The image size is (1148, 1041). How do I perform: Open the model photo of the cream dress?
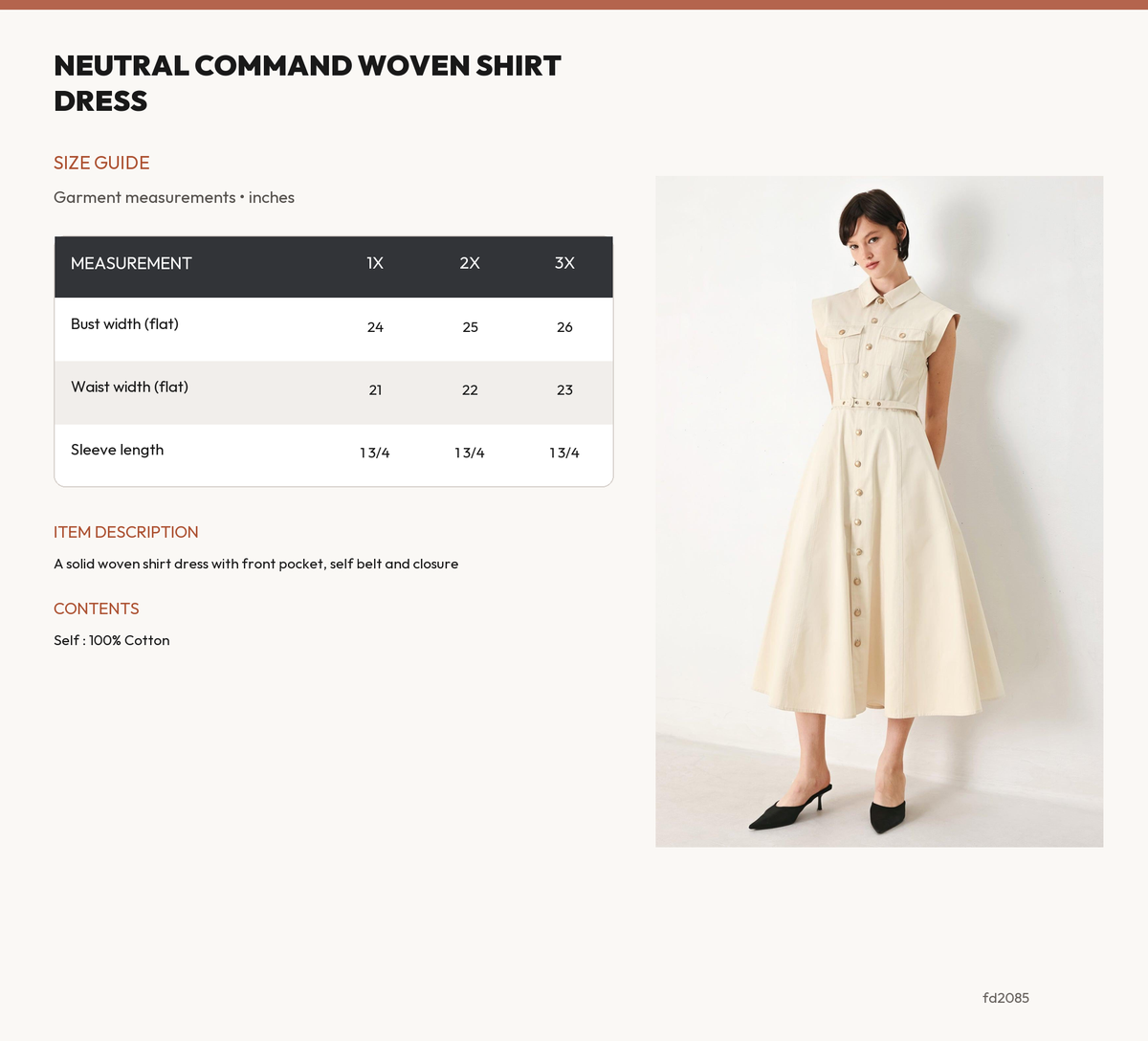(x=879, y=511)
